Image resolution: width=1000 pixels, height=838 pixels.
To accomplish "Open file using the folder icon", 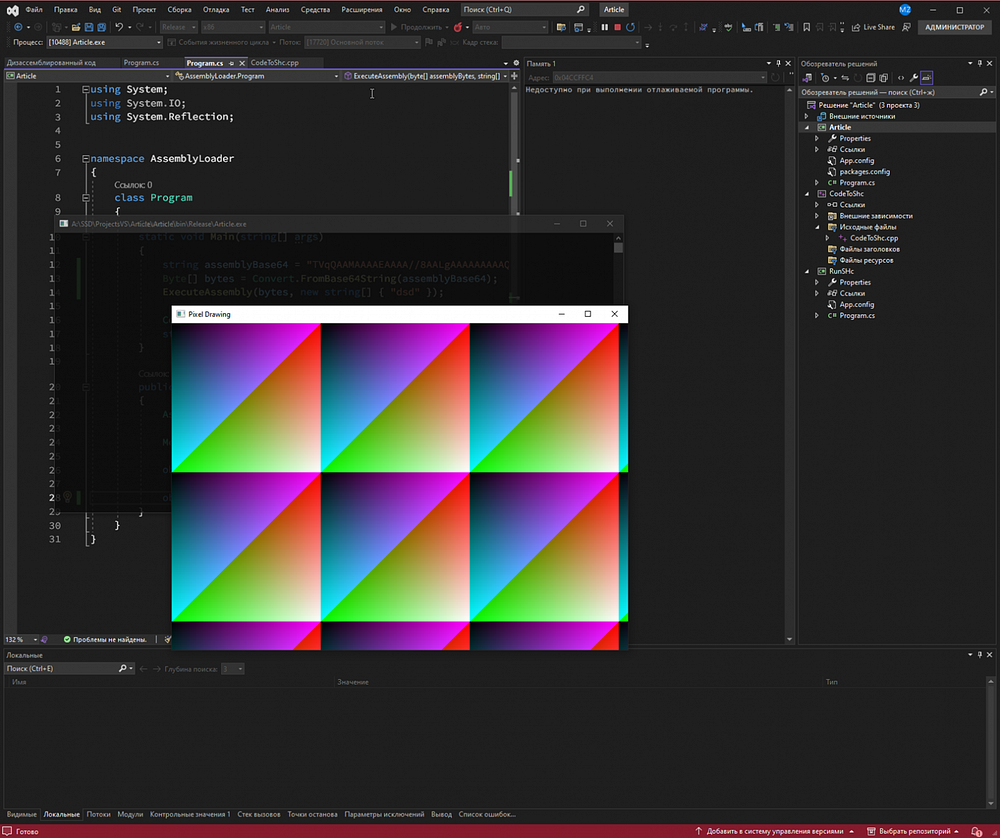I will [76, 27].
